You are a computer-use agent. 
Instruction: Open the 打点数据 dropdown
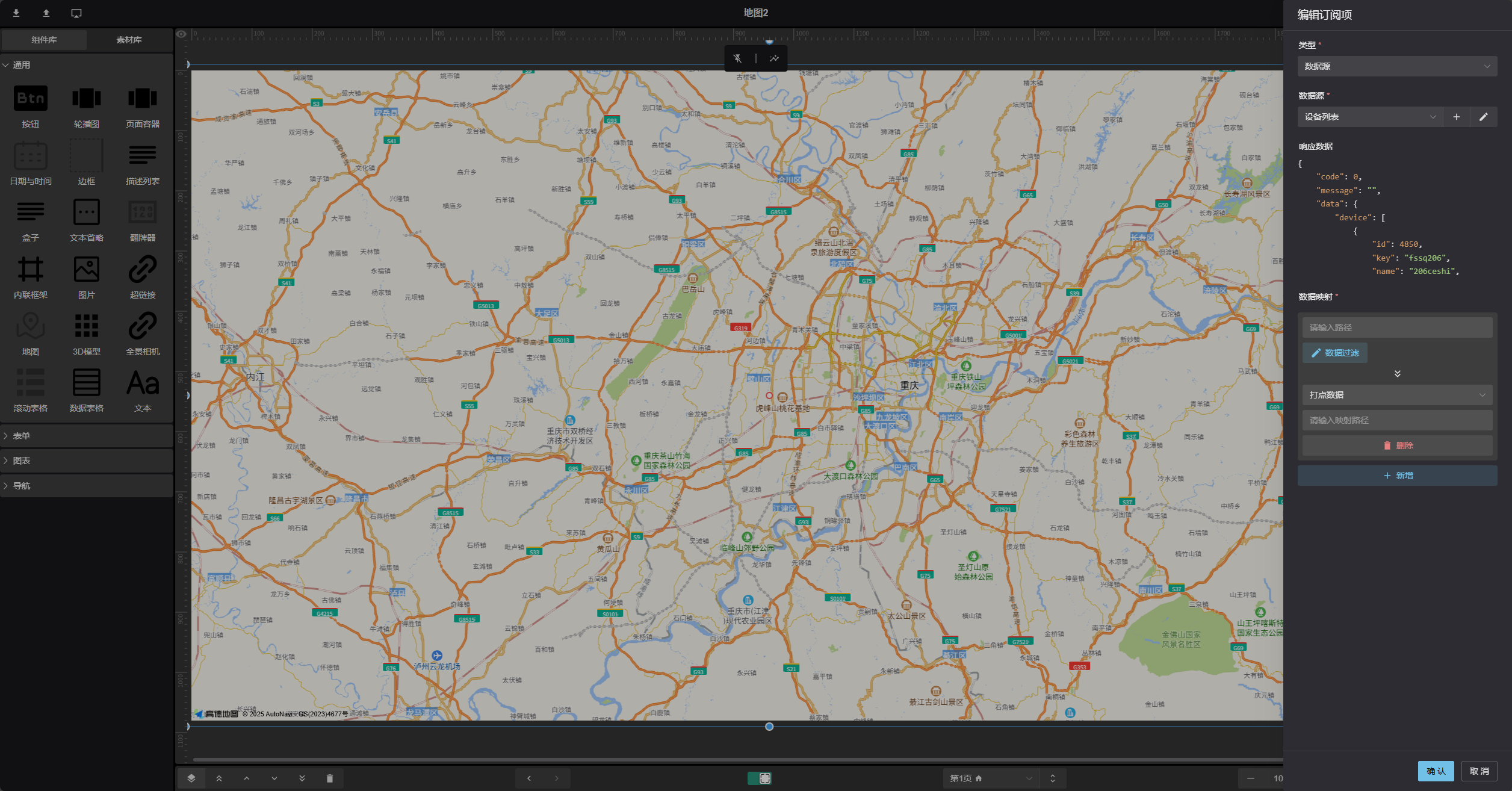point(1397,395)
